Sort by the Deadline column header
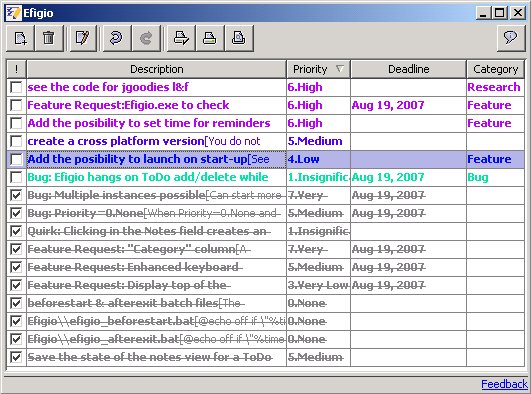The image size is (531, 394). click(x=408, y=69)
